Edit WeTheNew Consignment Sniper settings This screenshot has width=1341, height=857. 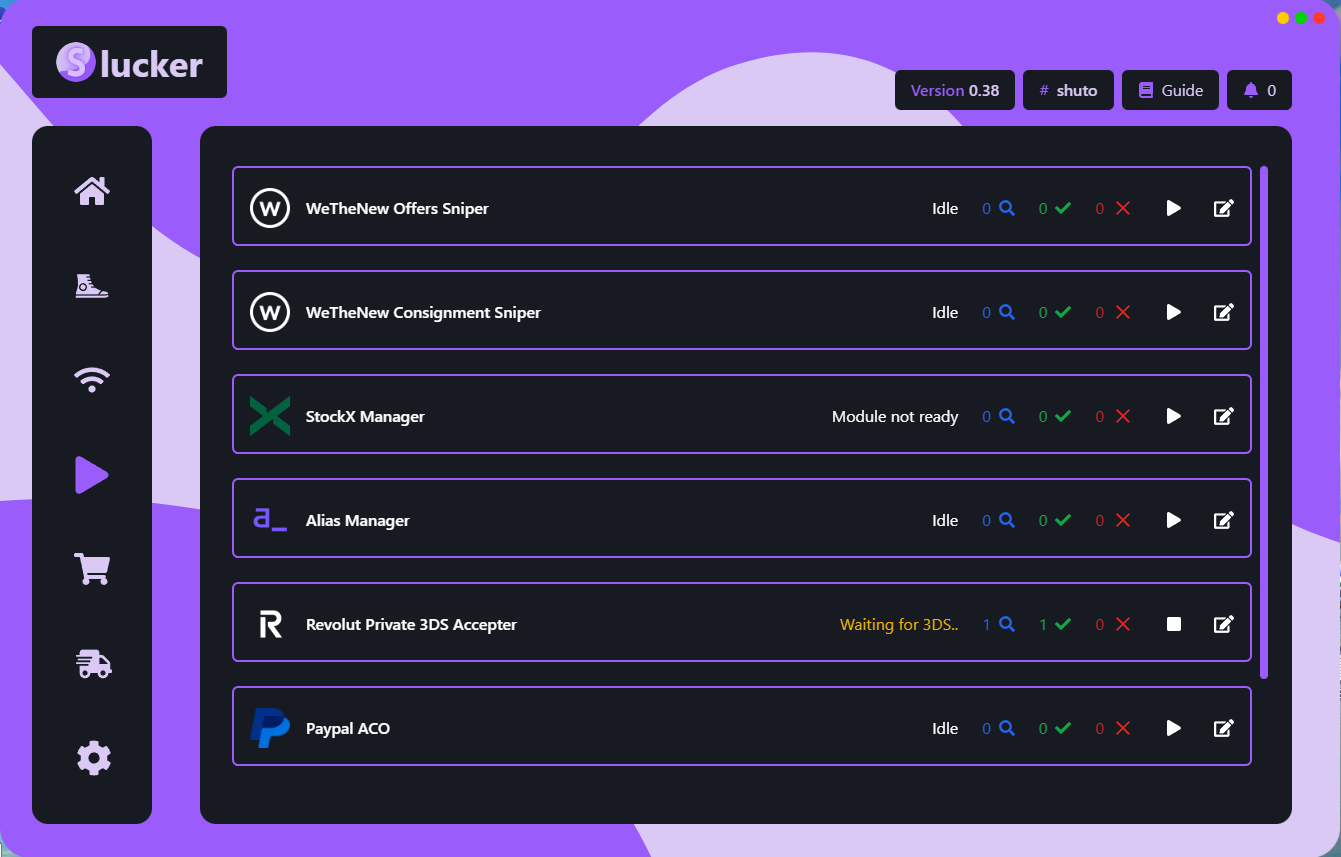point(1223,312)
